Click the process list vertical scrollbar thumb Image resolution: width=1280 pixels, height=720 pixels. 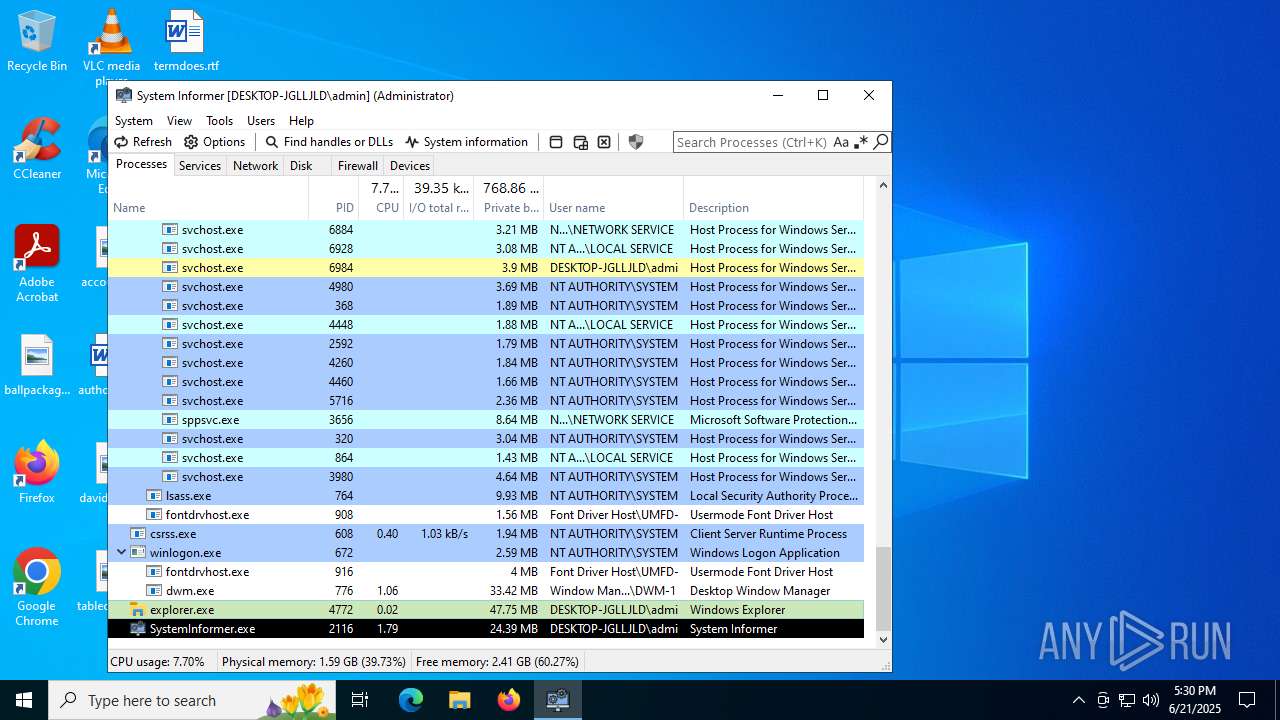(x=882, y=589)
